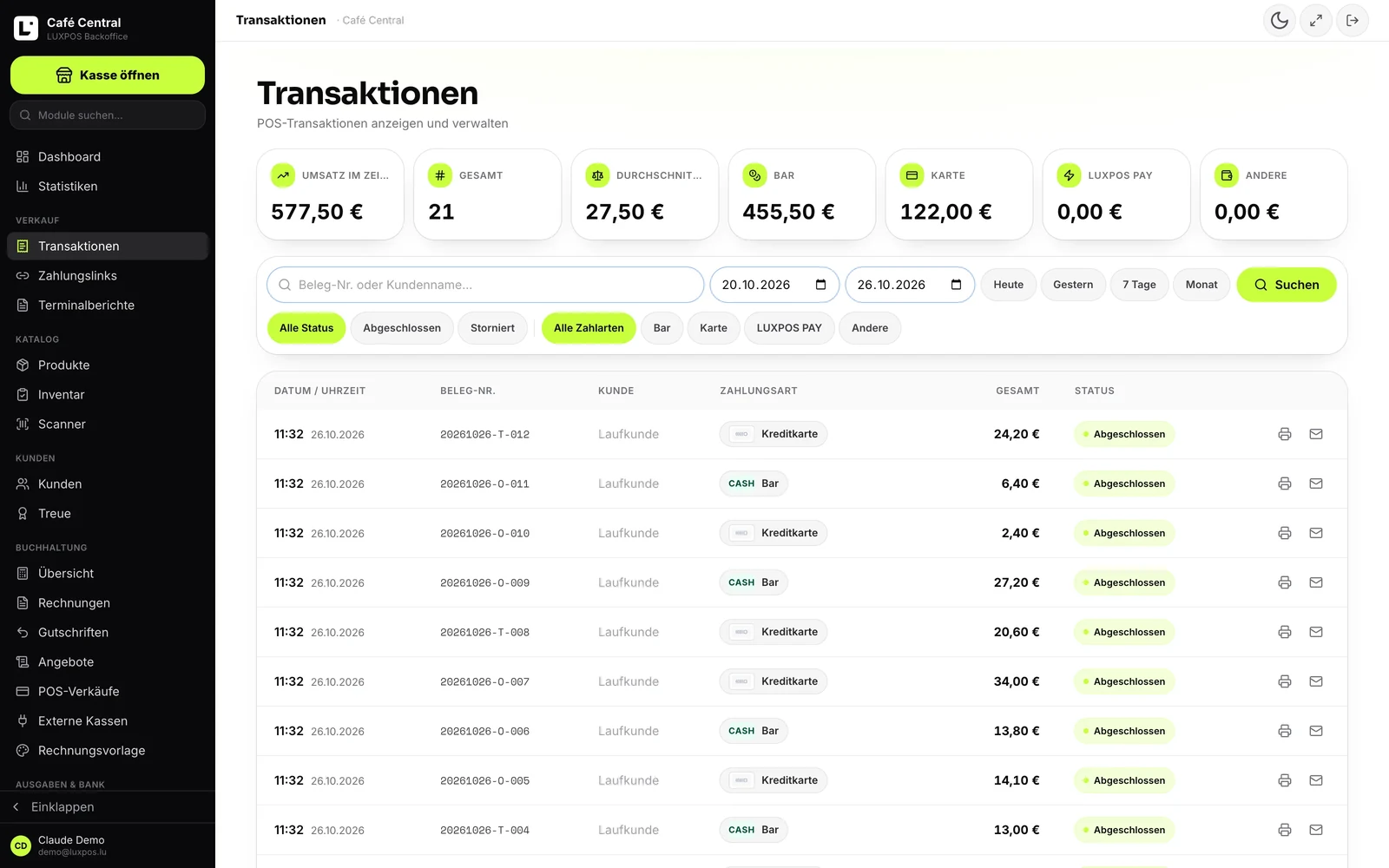Email receipt 20261026-O-010

point(1316,533)
